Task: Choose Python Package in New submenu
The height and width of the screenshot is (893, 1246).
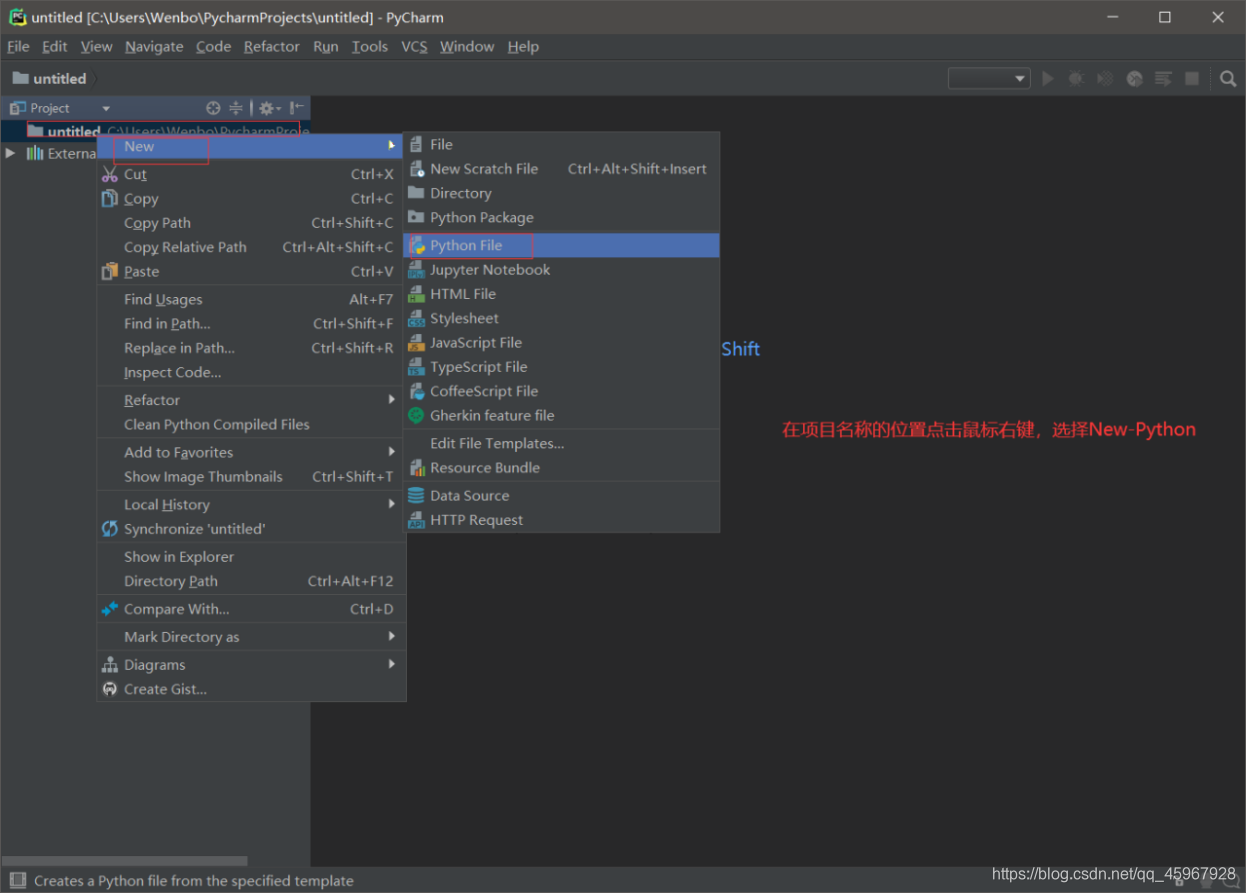Action: (561, 217)
